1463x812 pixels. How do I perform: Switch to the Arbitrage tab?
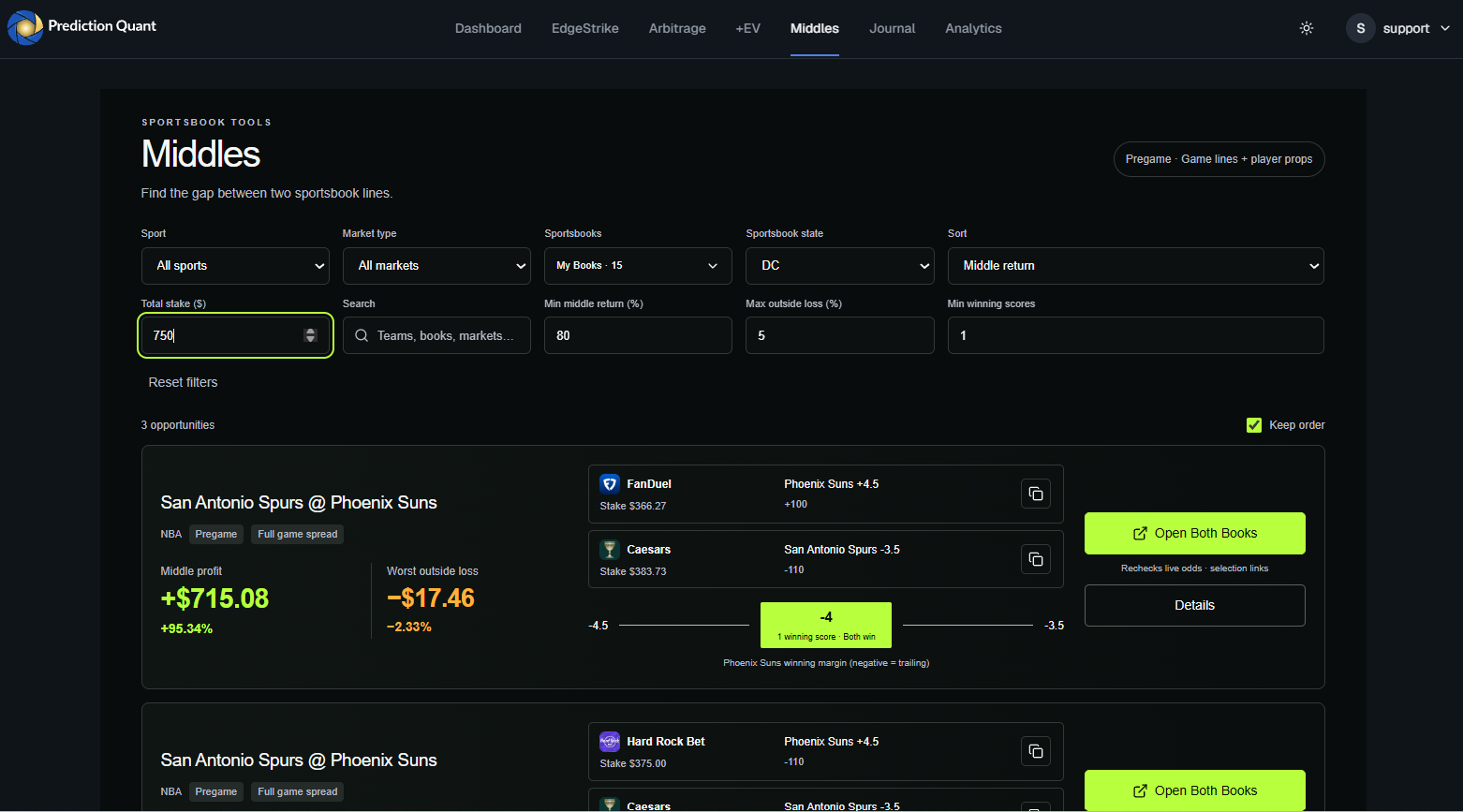coord(677,28)
